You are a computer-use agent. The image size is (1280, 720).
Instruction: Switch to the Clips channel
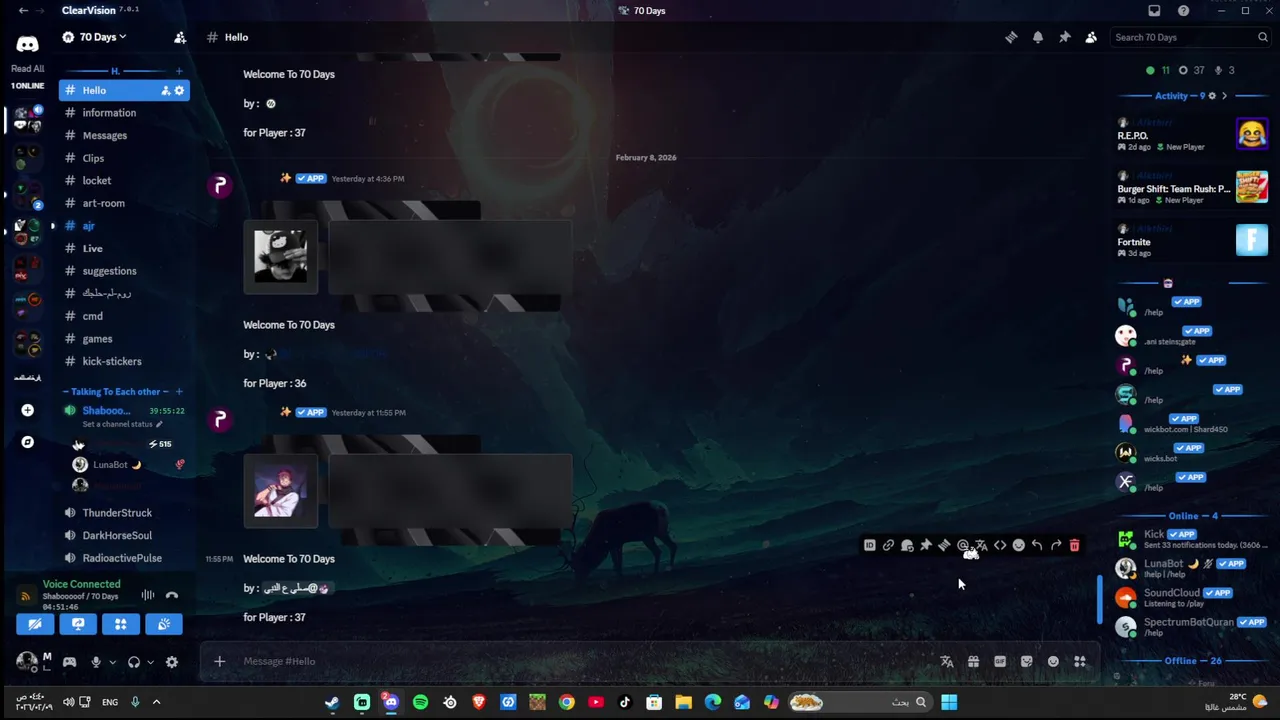124,158
